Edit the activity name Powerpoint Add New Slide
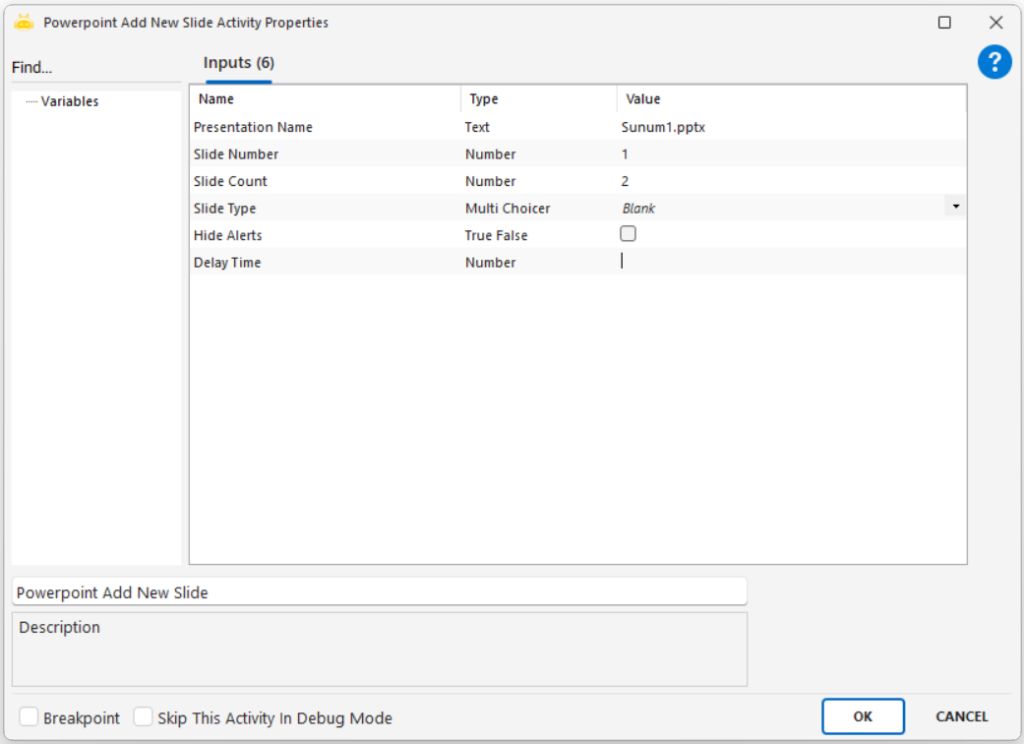Viewport: 1024px width, 744px height. tap(379, 592)
